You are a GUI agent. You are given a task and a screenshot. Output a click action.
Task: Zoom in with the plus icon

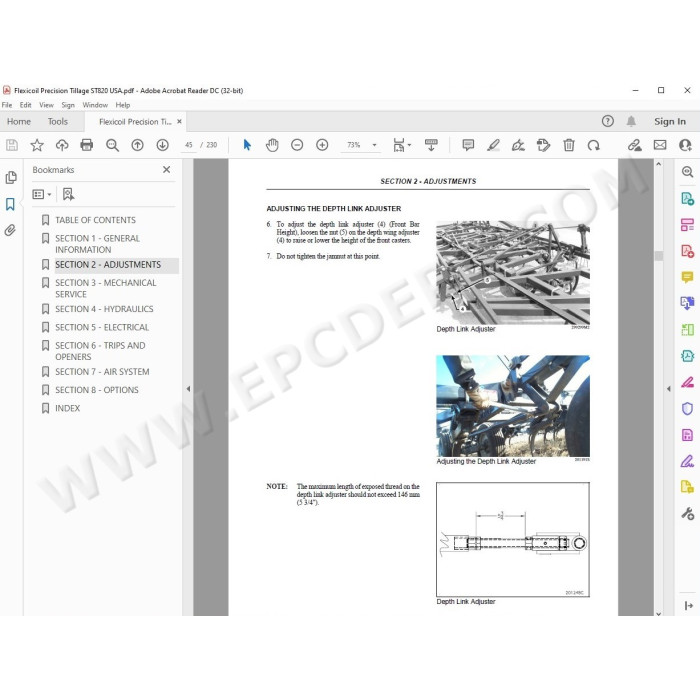[322, 145]
